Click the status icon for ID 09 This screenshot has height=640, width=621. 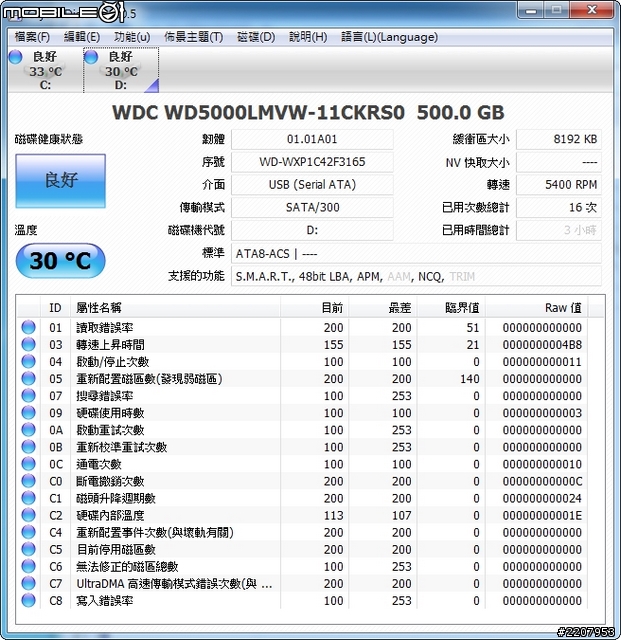coord(29,413)
